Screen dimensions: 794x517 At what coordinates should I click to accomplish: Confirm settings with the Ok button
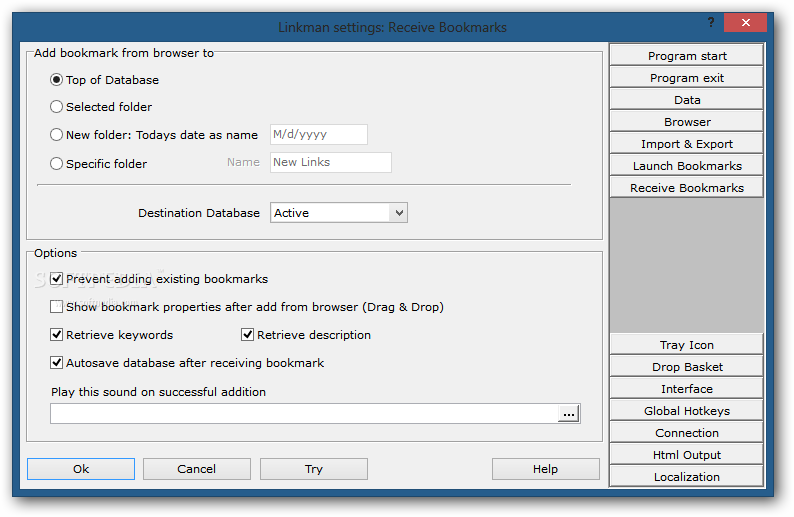coord(81,469)
